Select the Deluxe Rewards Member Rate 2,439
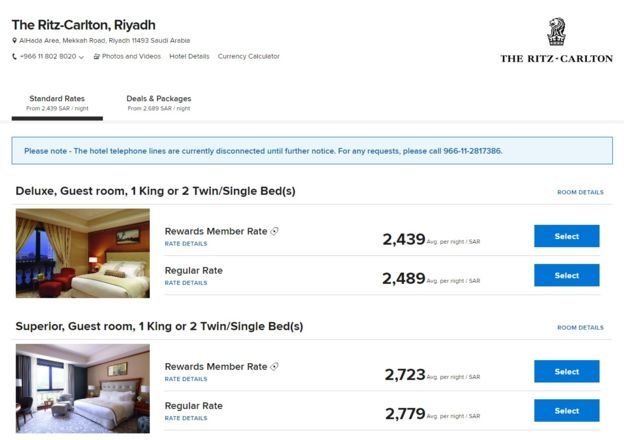The width and height of the screenshot is (624, 440). coord(566,236)
